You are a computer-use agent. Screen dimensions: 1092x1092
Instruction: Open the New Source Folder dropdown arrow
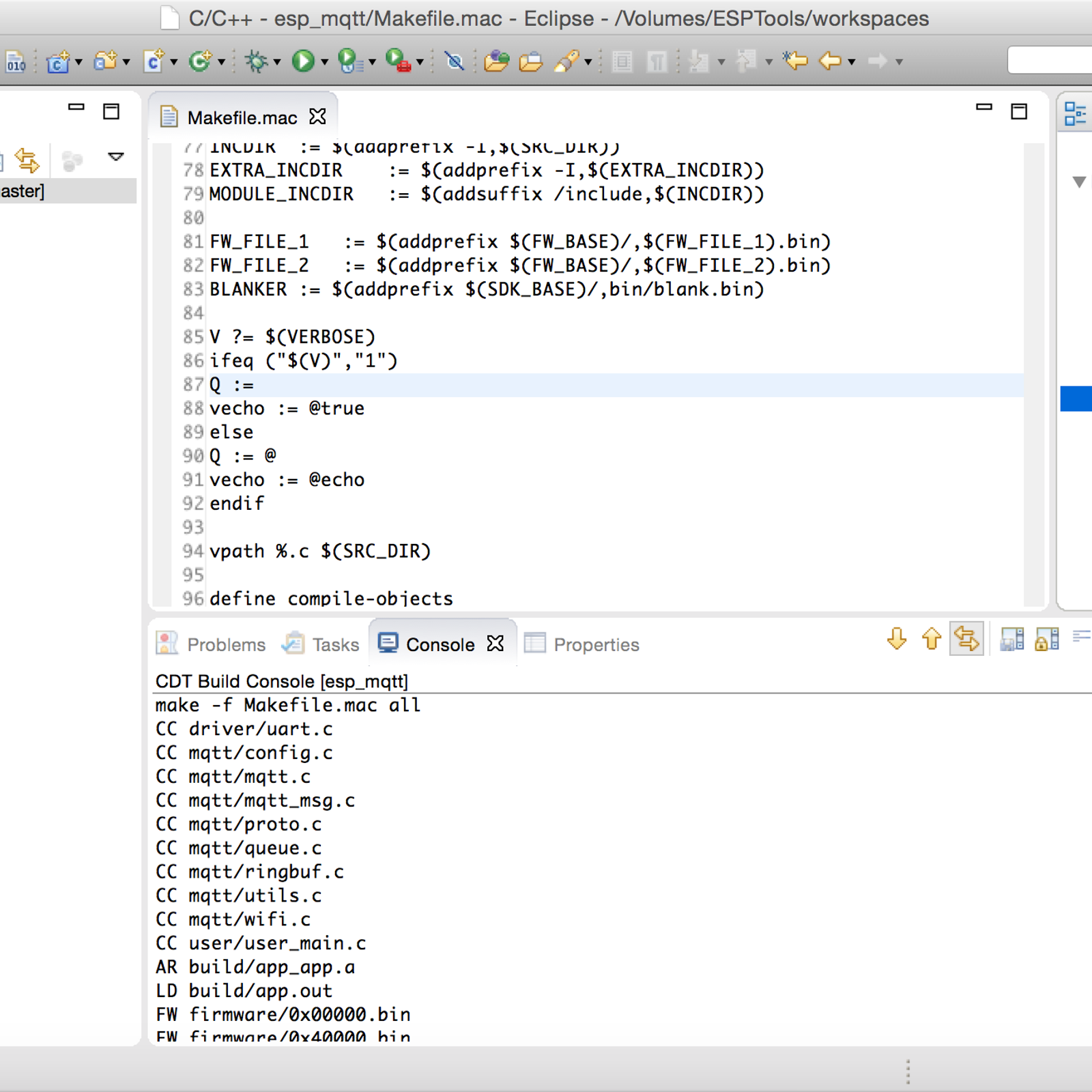tap(127, 63)
